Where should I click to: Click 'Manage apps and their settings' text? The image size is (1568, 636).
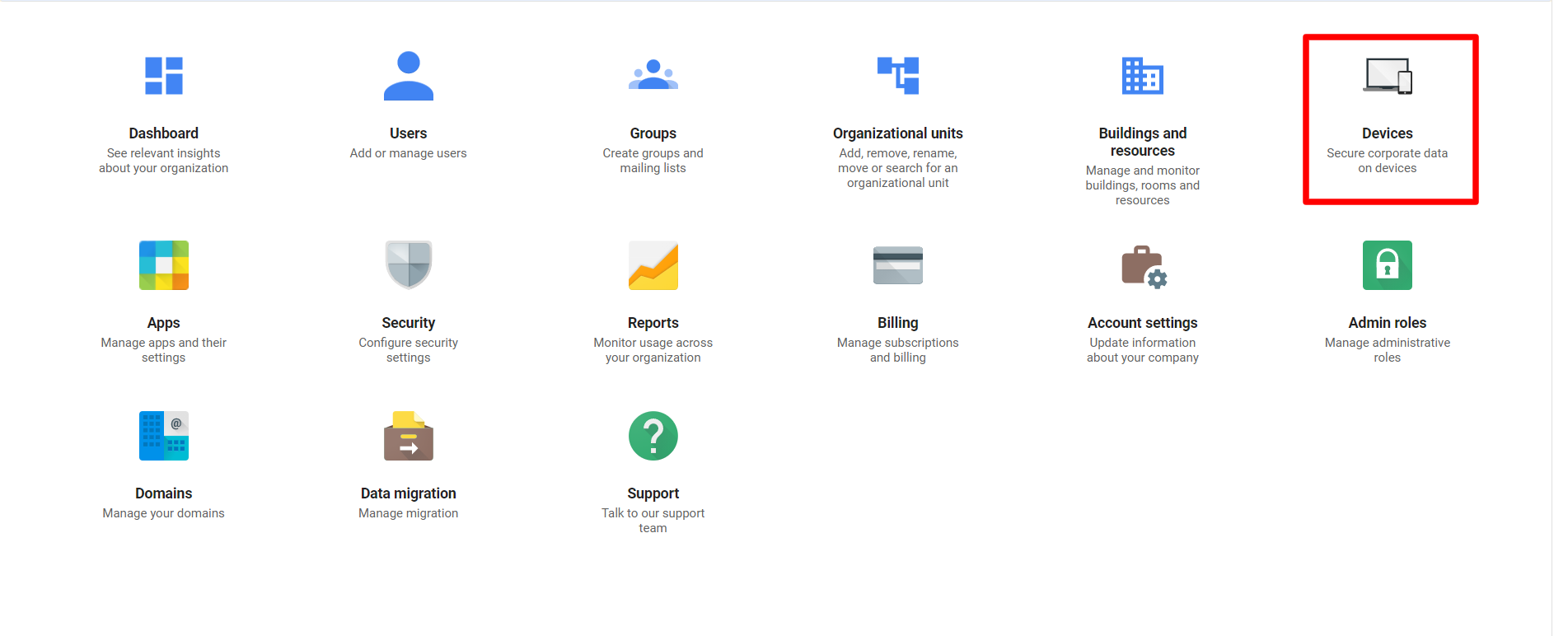click(x=164, y=350)
